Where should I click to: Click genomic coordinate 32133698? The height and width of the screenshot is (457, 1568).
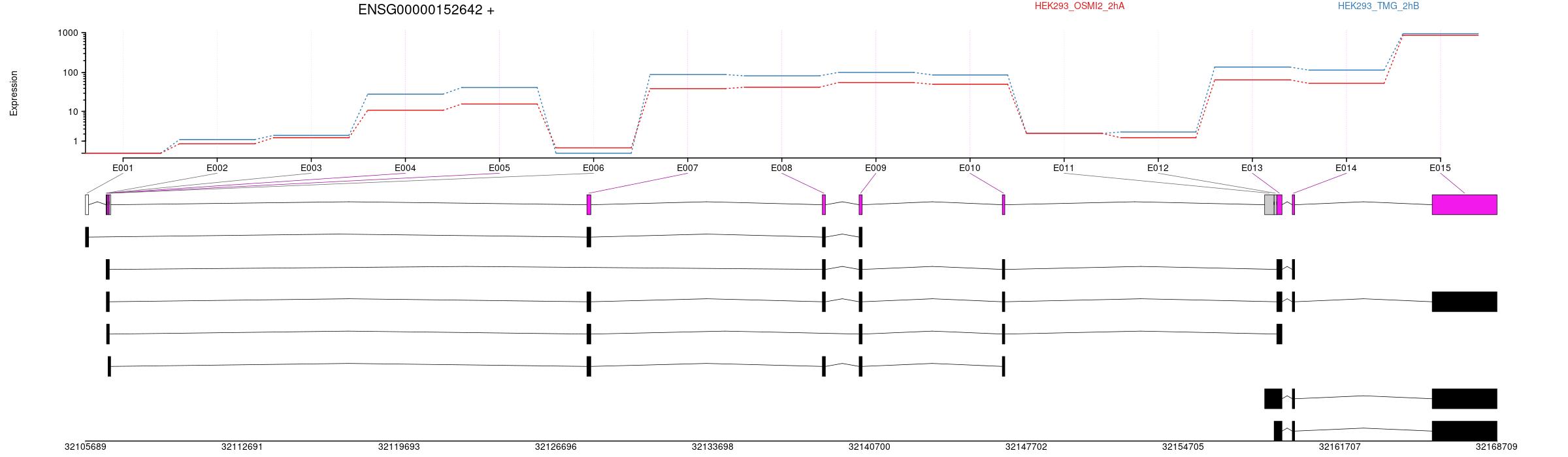713,447
